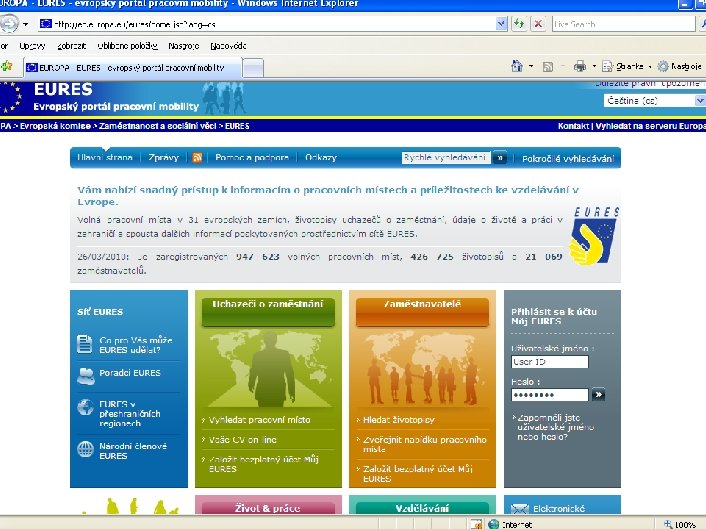Click the Uchazeči o zaměstnání header button
The width and height of the screenshot is (706, 529).
268,312
